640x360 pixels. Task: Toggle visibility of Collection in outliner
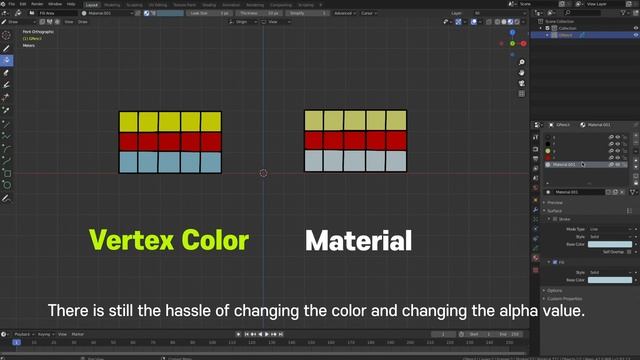pyautogui.click(x=636, y=28)
